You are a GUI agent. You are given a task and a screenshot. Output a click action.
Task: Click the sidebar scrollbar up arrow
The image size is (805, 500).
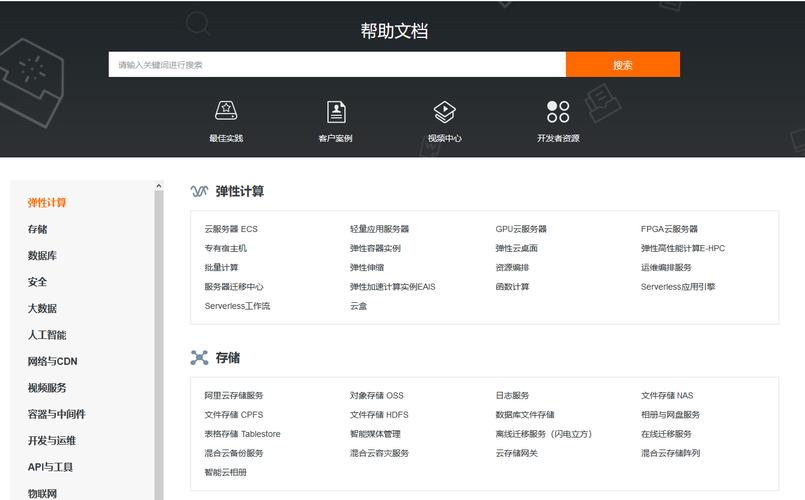point(159,186)
